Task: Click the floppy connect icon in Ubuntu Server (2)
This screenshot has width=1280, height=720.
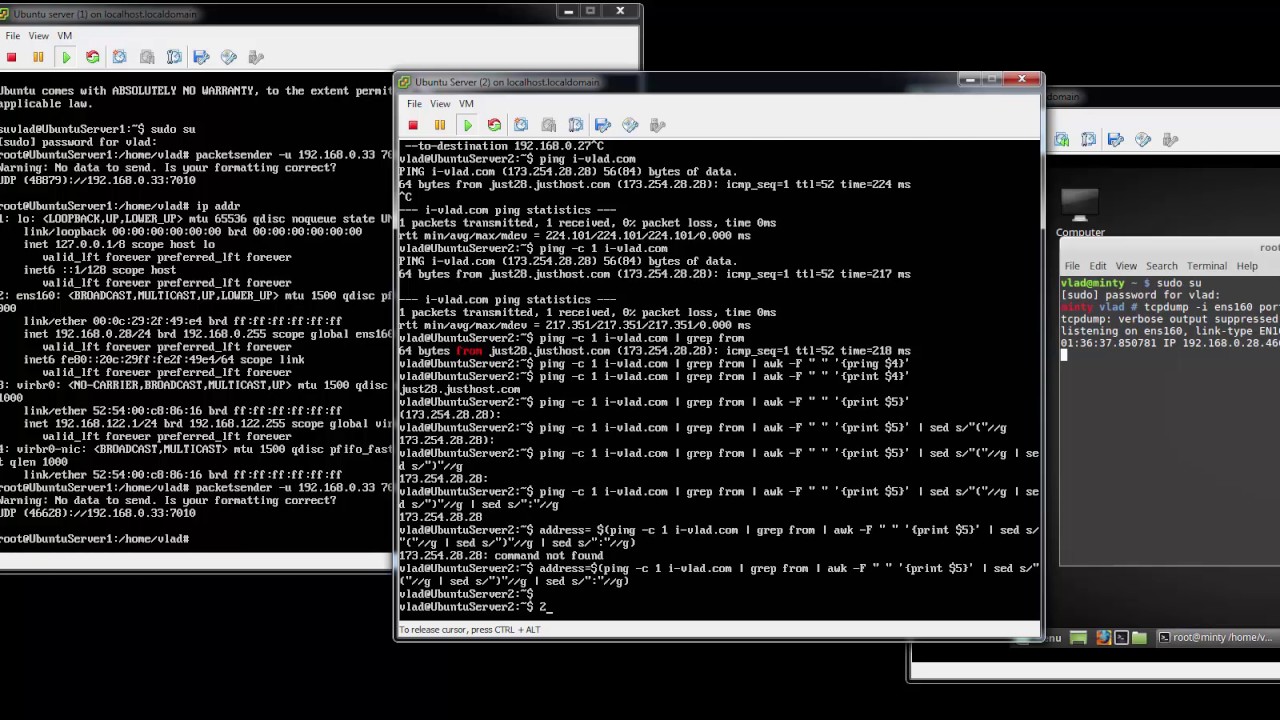Action: pos(602,125)
